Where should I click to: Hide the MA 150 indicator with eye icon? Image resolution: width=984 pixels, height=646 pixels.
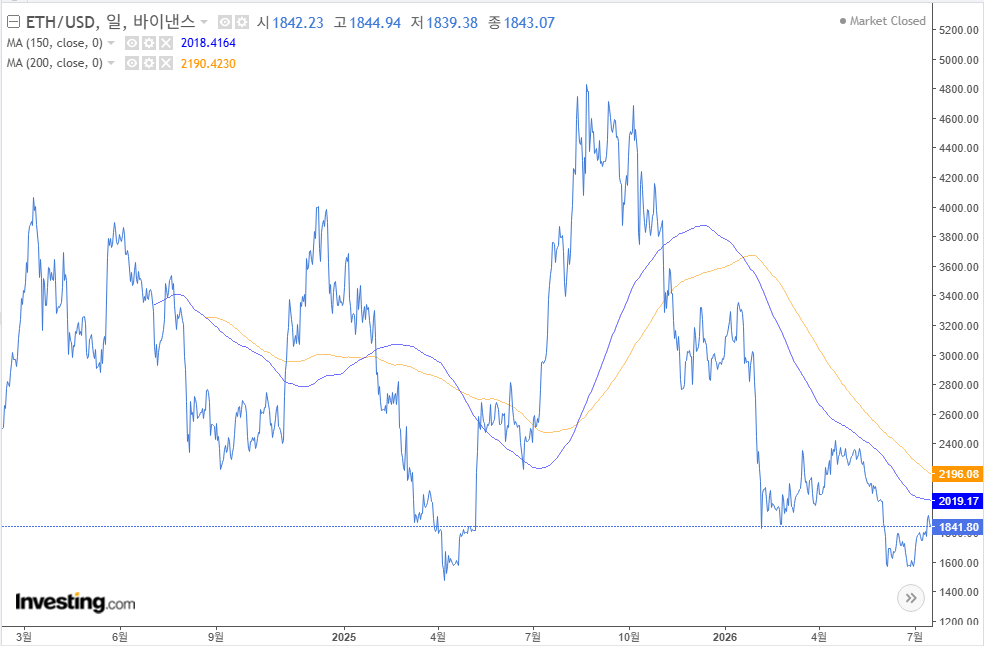(132, 43)
